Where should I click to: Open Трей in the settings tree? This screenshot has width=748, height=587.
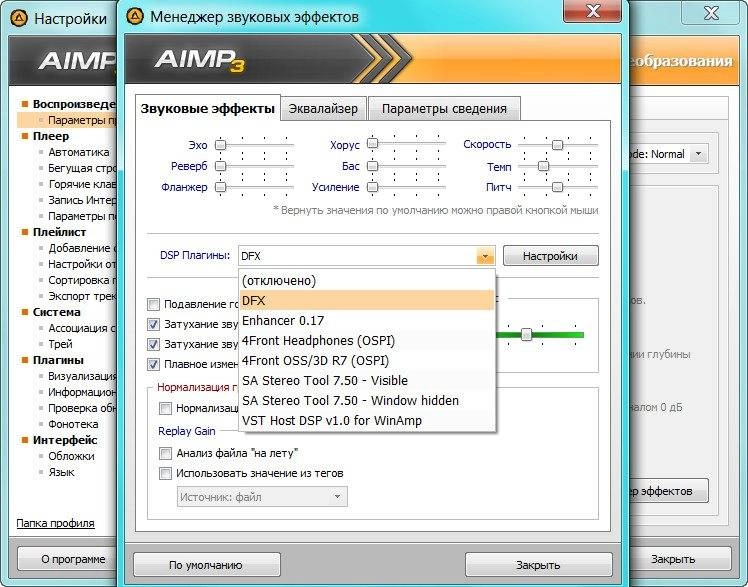[61, 344]
